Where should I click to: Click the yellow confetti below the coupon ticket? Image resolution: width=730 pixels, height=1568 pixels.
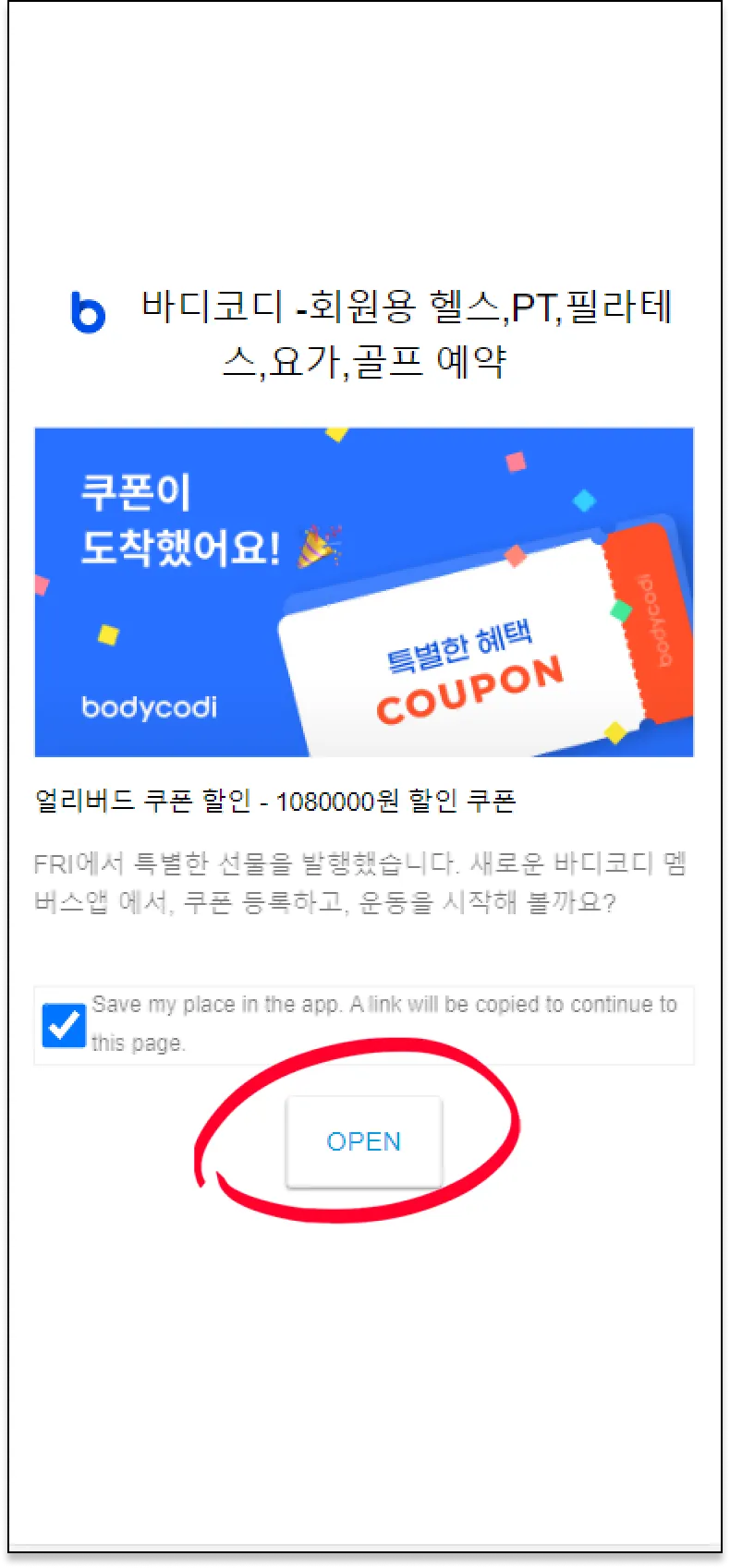tap(615, 734)
